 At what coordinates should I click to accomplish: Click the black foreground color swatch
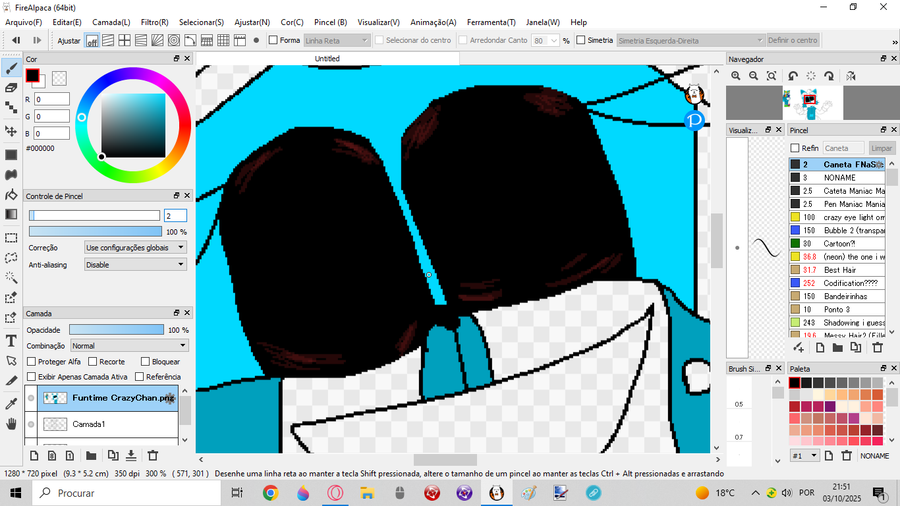coord(32,75)
